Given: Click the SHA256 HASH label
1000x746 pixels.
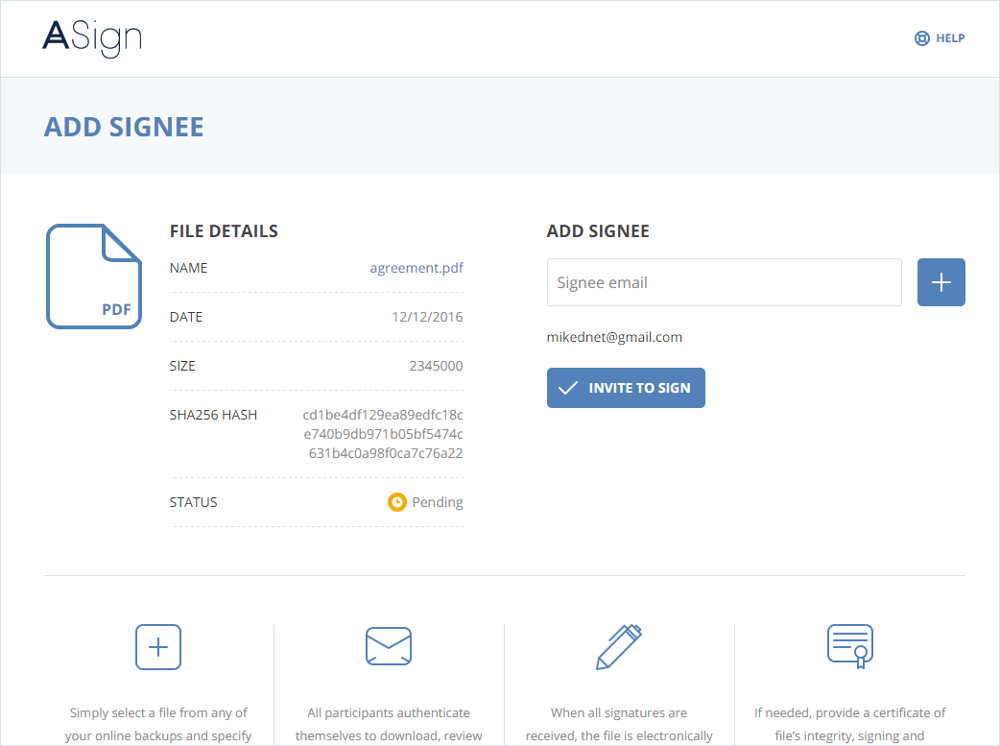Looking at the screenshot, I should [213, 415].
